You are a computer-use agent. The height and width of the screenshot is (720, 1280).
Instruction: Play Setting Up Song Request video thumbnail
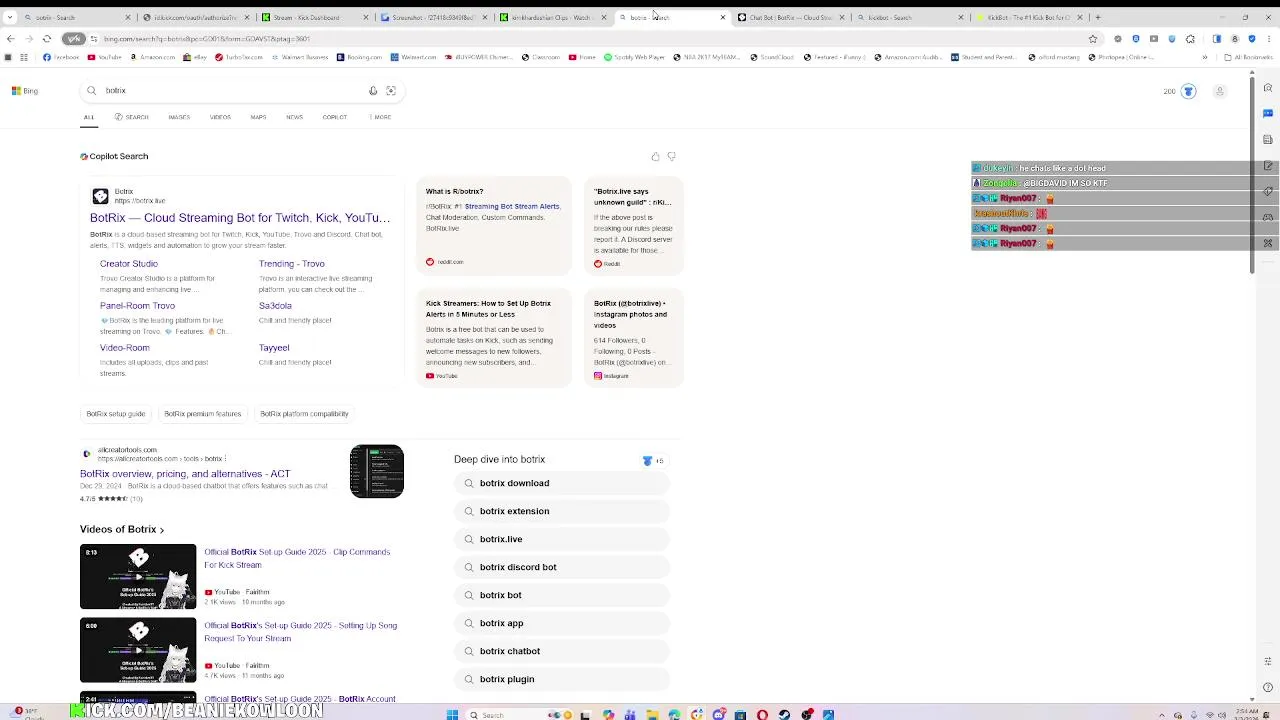point(138,650)
